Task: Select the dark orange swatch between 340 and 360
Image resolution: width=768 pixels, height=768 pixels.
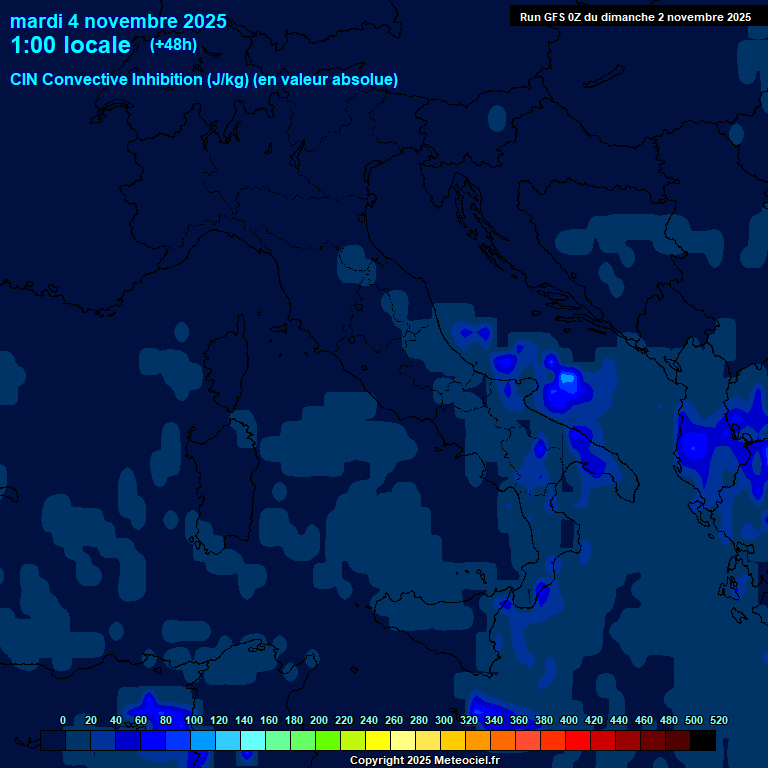Action: point(503,741)
